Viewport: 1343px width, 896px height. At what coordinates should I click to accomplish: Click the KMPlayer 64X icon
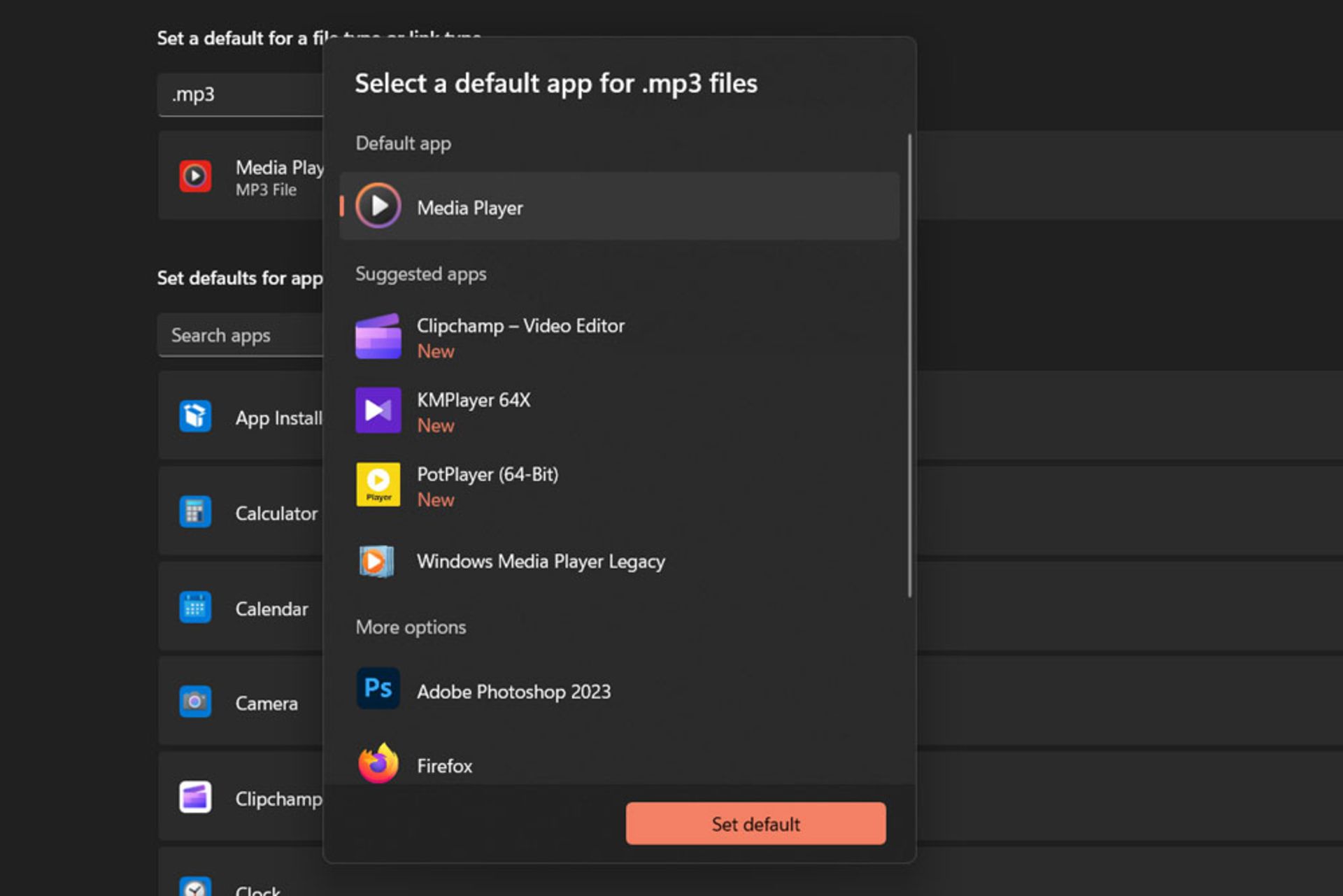pyautogui.click(x=378, y=411)
